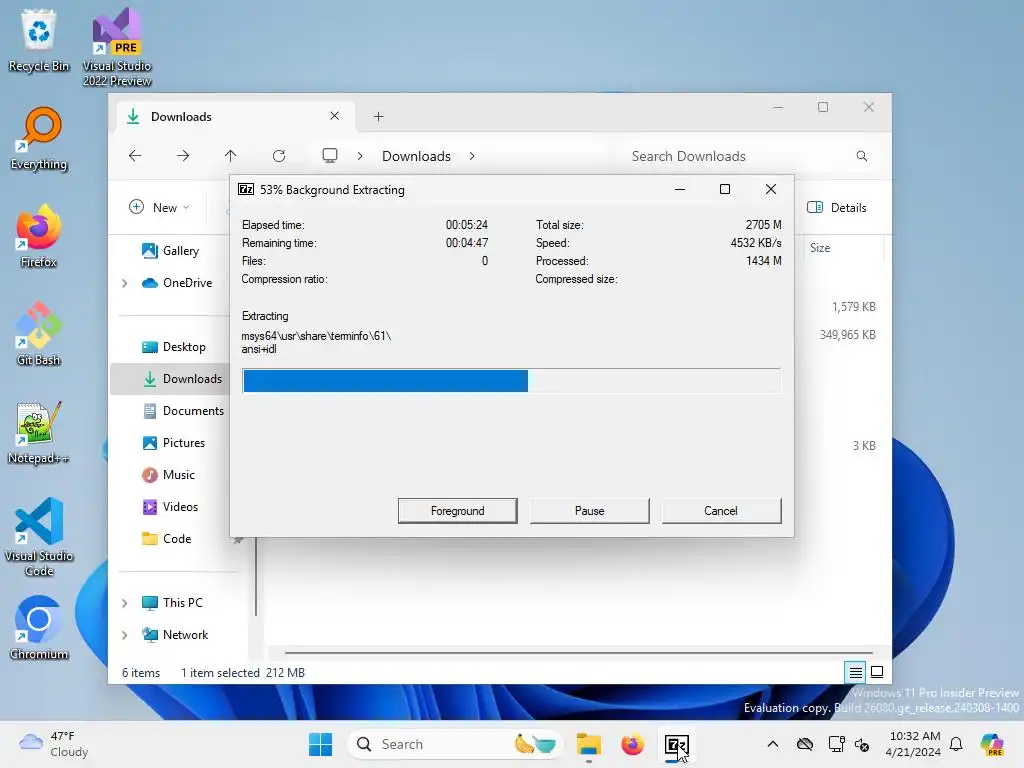Click the horizontal scrollbar in file list
1024x768 pixels.
pos(579,652)
